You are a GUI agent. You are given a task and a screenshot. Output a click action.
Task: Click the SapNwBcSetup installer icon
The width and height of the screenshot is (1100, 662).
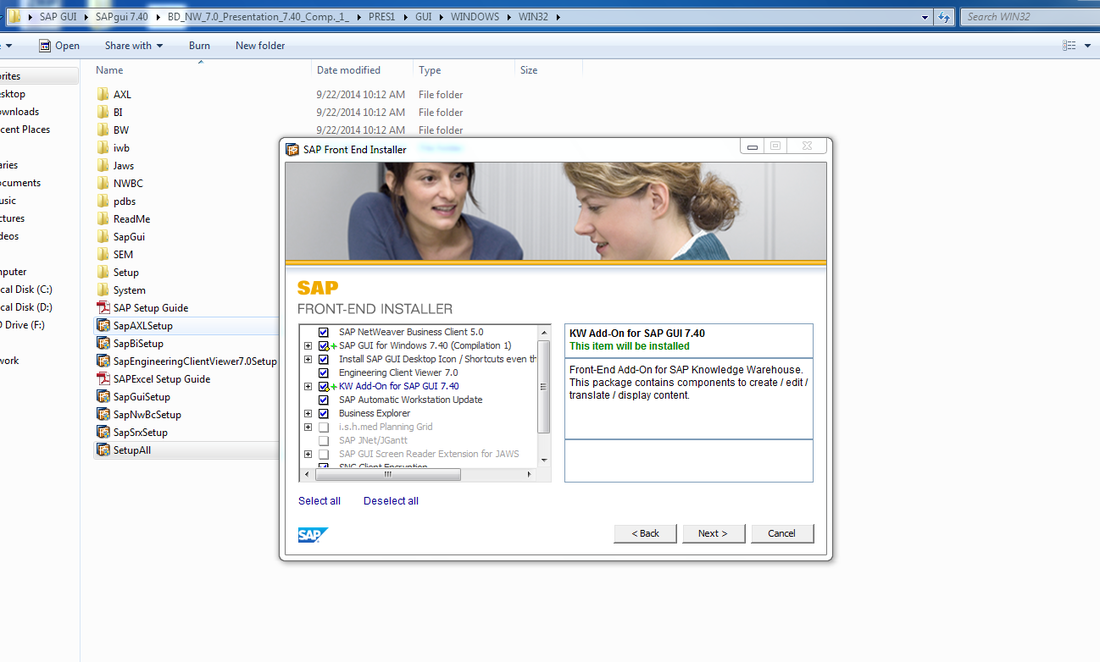(x=103, y=414)
